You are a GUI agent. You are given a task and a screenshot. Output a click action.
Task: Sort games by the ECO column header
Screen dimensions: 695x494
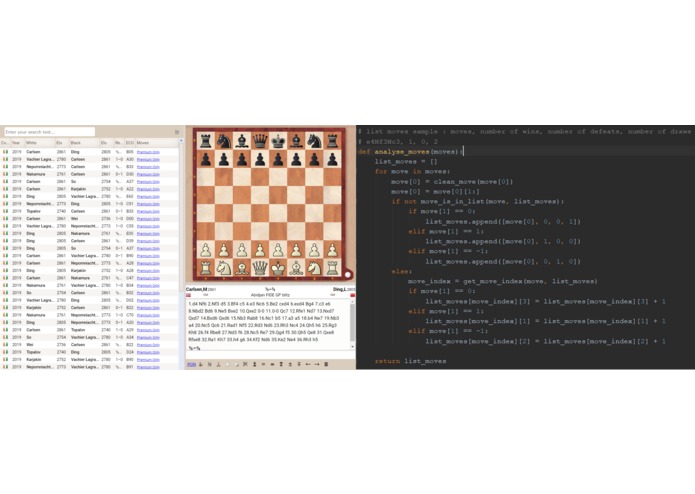[x=129, y=143]
